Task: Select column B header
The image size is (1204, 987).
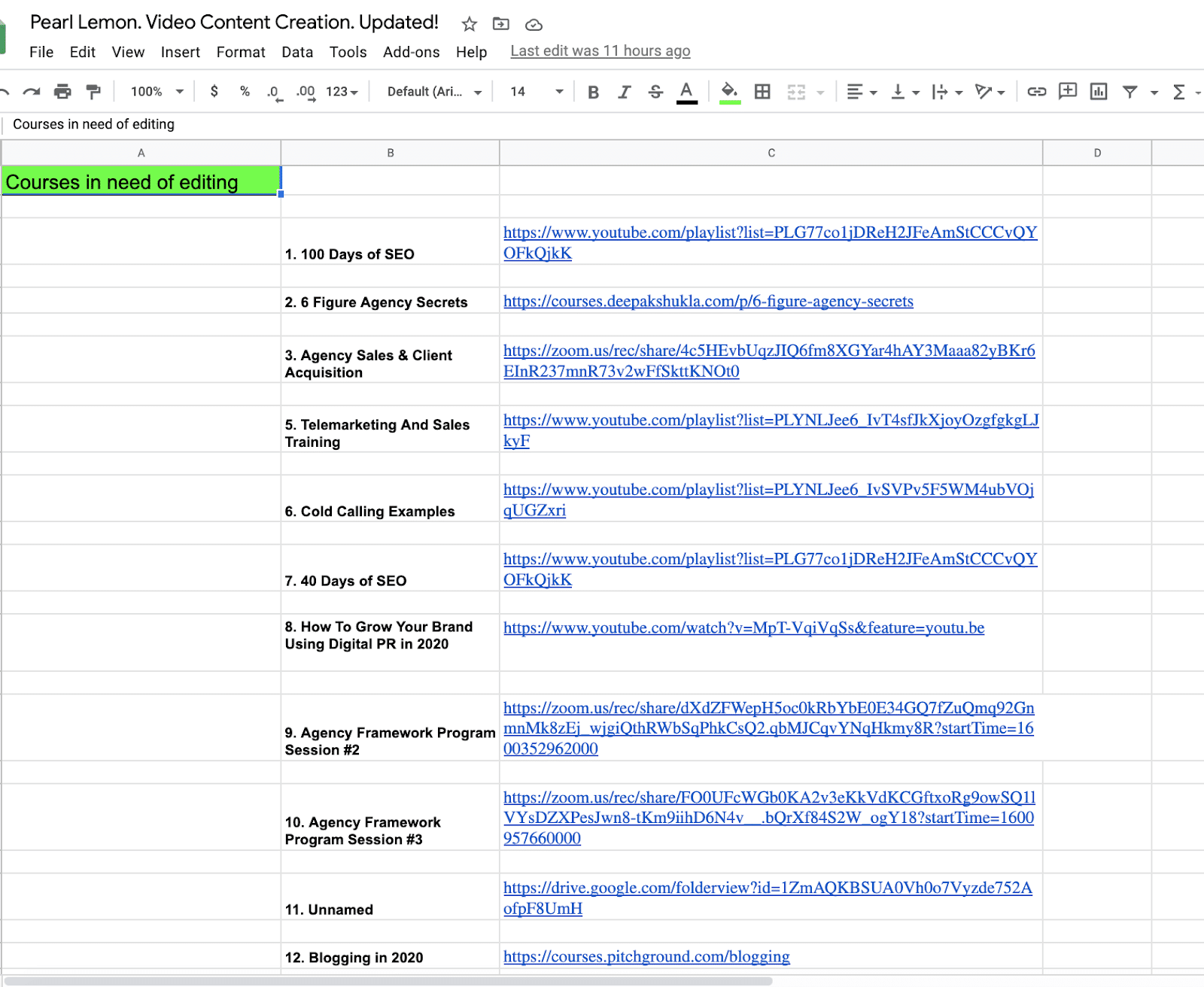Action: click(x=391, y=153)
